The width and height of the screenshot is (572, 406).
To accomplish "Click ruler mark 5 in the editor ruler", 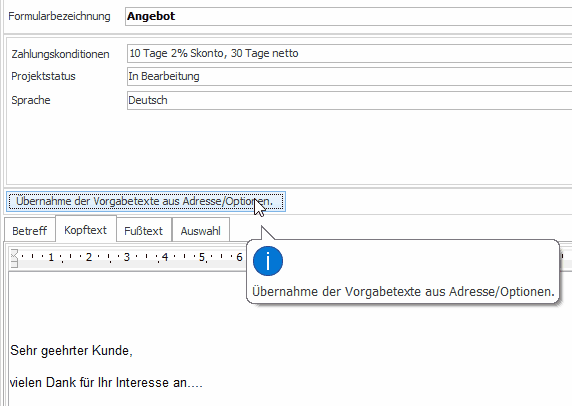I will tap(202, 257).
